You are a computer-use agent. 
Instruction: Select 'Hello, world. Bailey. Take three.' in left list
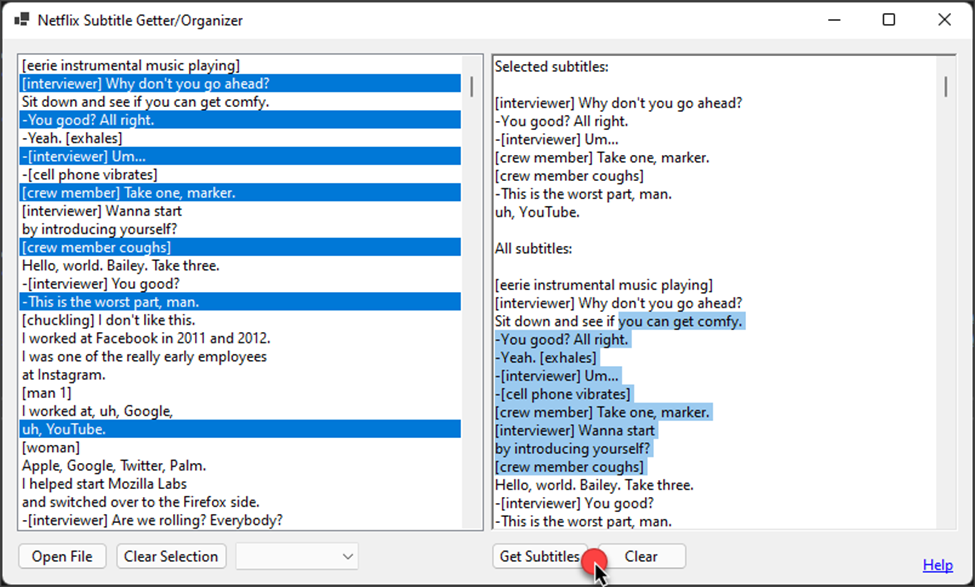[240, 266]
